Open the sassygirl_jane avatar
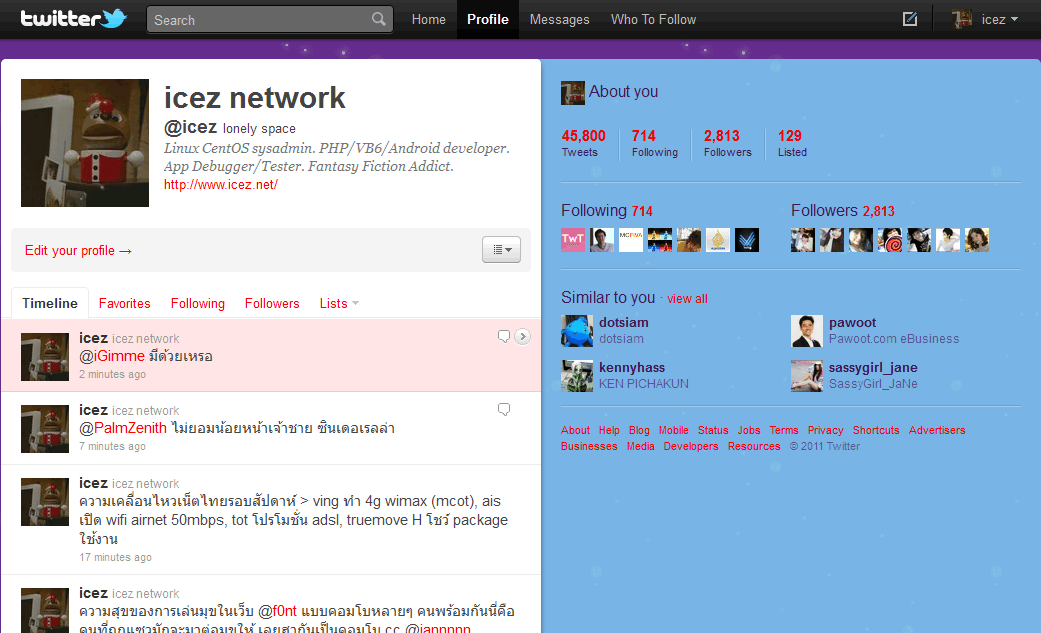 pos(807,376)
